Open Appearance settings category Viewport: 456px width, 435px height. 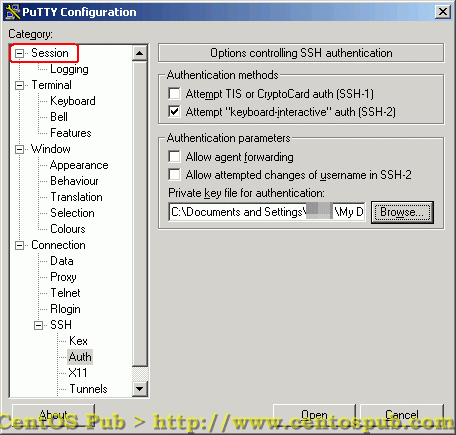click(79, 165)
